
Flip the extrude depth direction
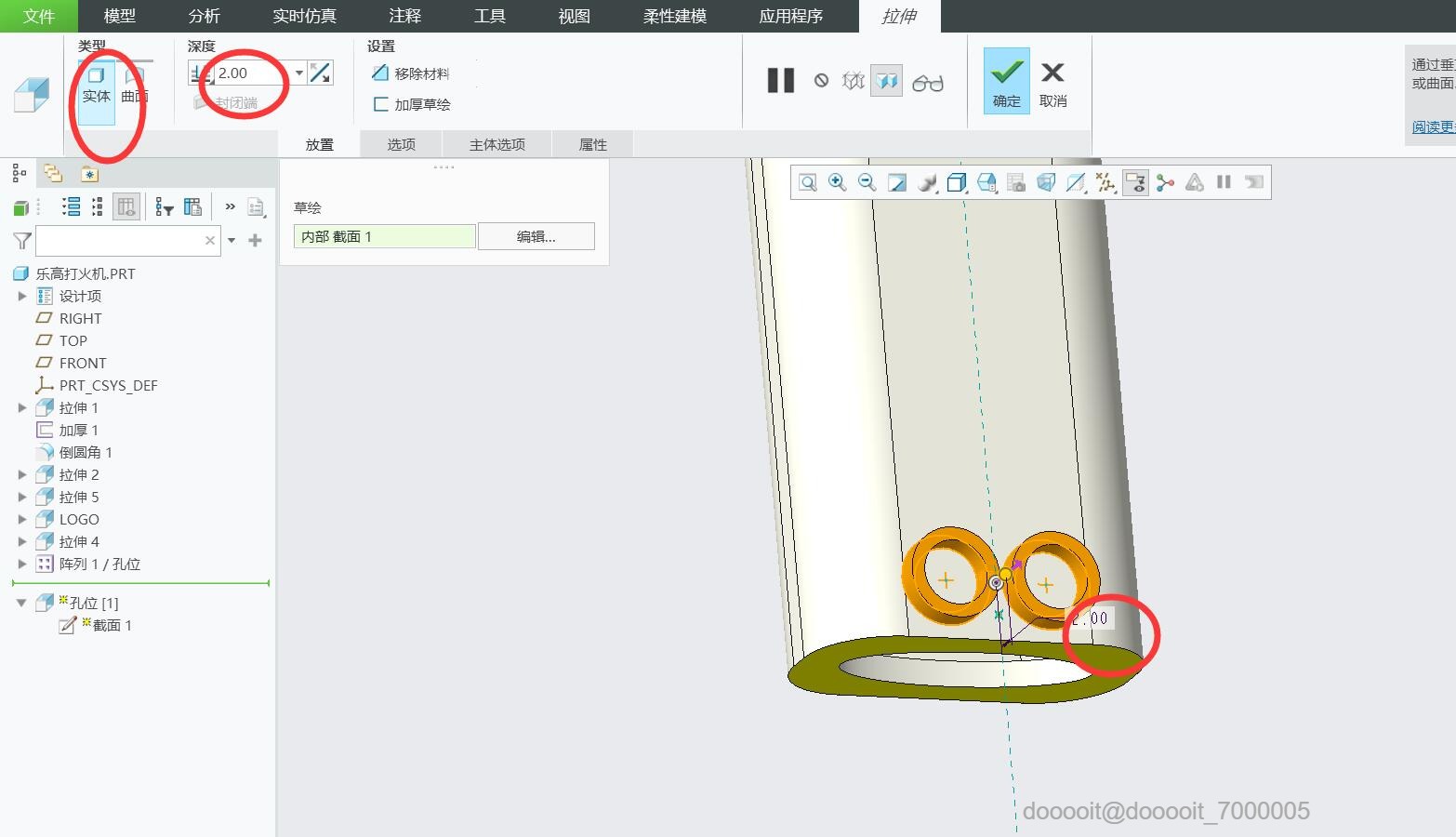(x=320, y=73)
